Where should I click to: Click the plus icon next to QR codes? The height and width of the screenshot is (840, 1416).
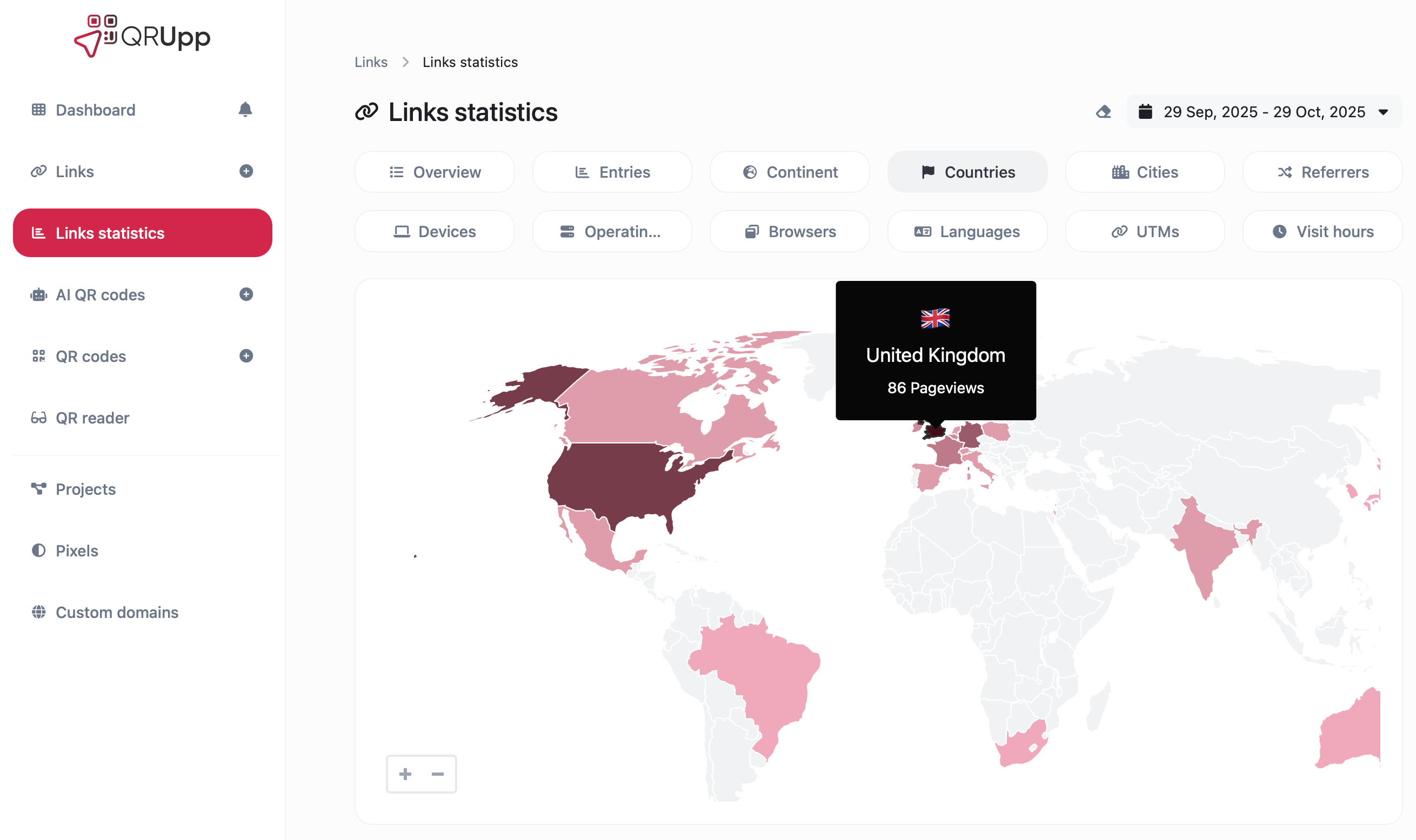point(246,356)
